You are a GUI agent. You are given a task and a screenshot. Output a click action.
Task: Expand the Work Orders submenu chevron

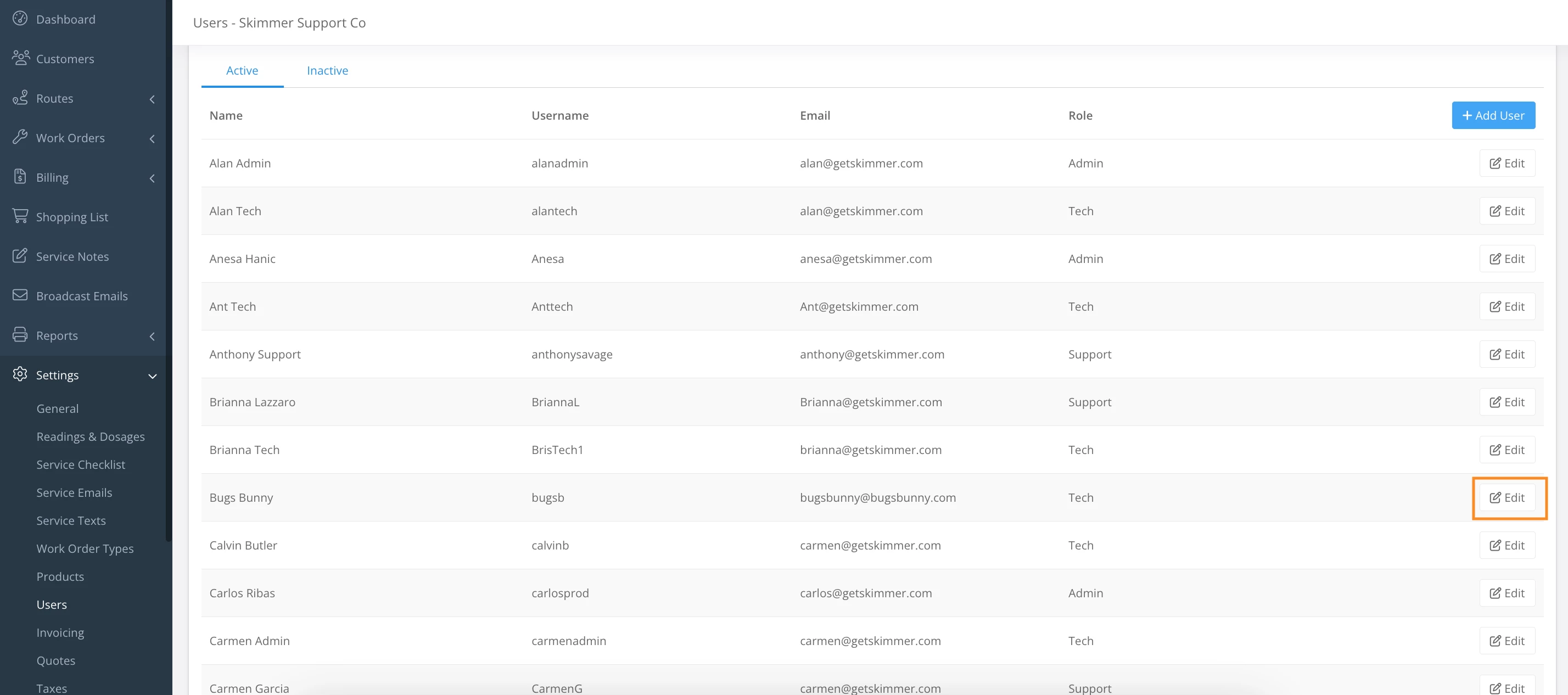[152, 138]
